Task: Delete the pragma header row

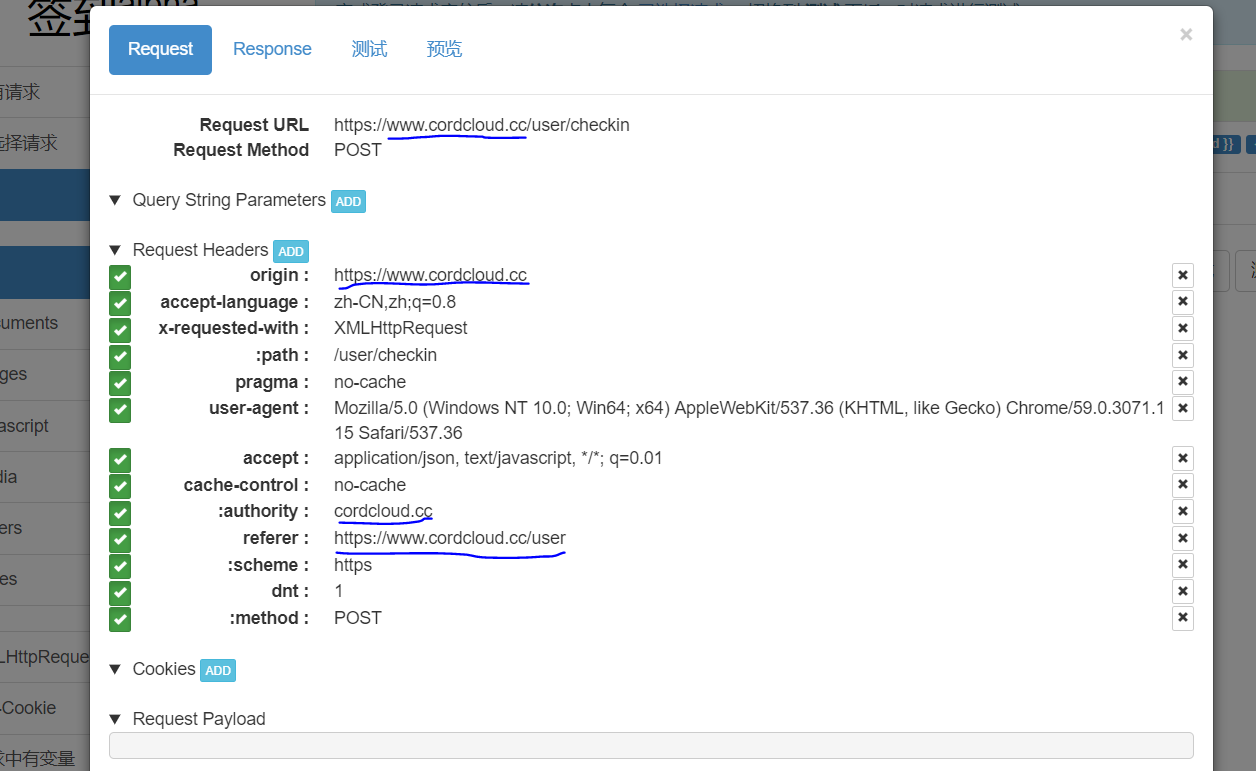Action: click(x=1182, y=382)
